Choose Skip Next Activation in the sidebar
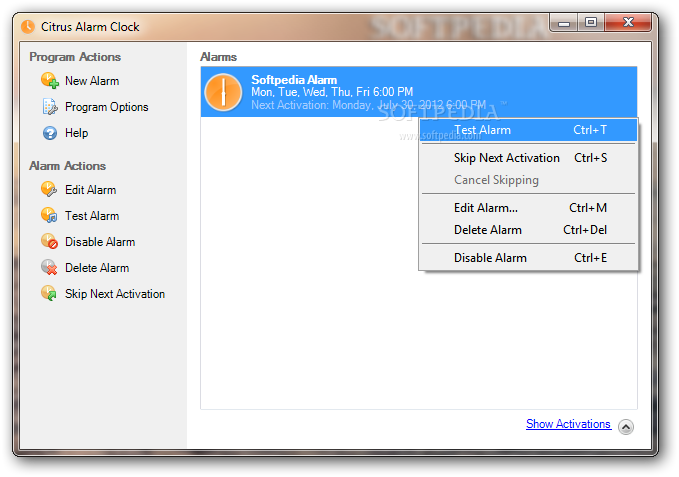The image size is (679, 477). click(x=115, y=294)
